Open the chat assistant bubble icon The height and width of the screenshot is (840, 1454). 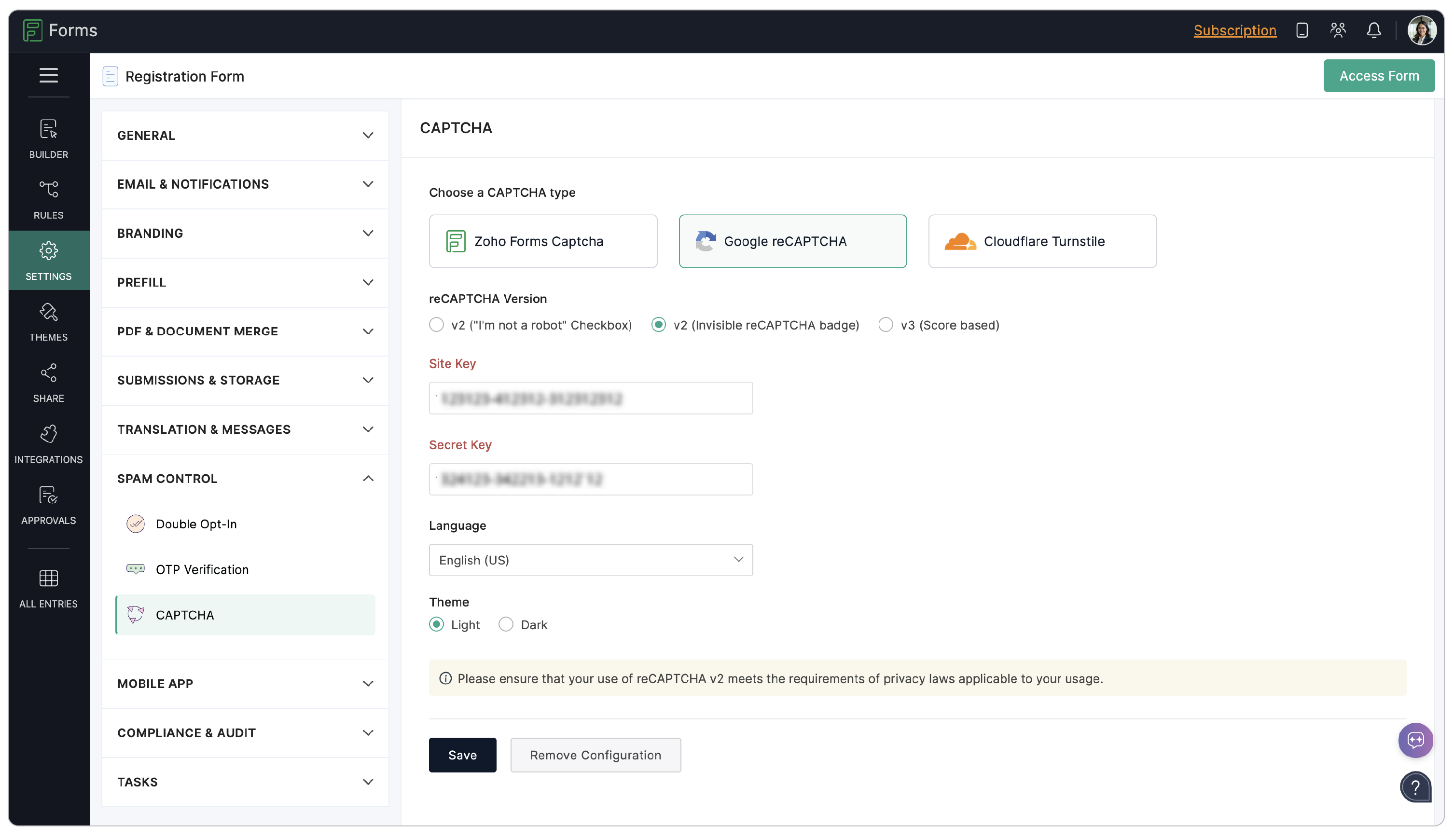click(1415, 740)
